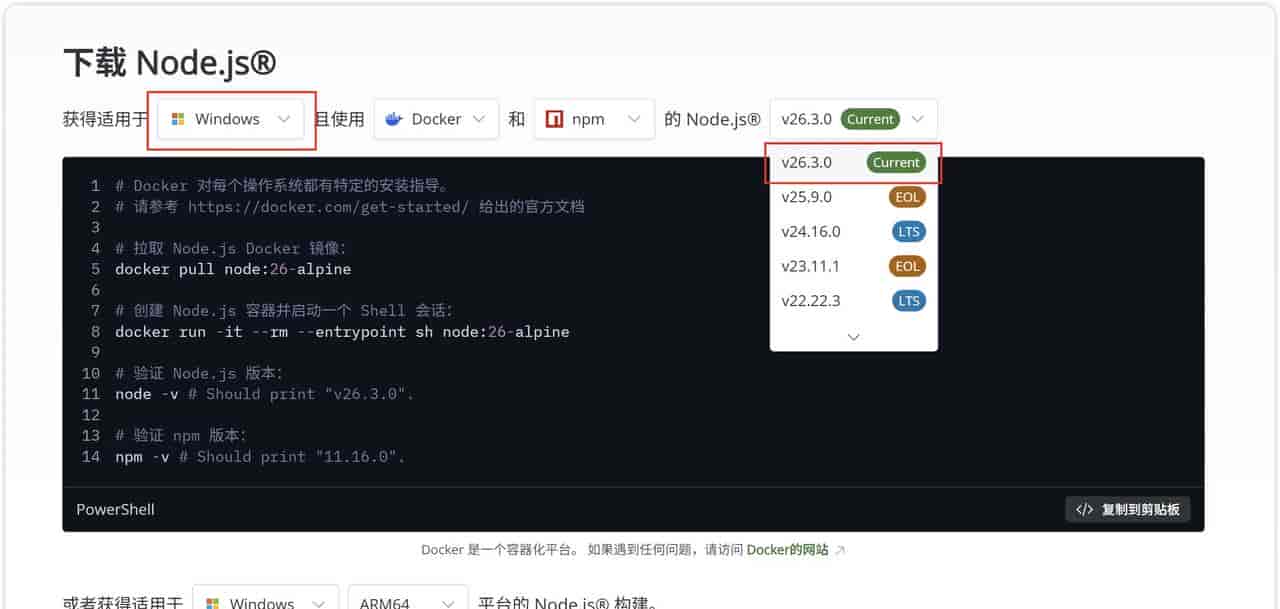Copy code with 复制到剪贴板 button

(x=1127, y=509)
